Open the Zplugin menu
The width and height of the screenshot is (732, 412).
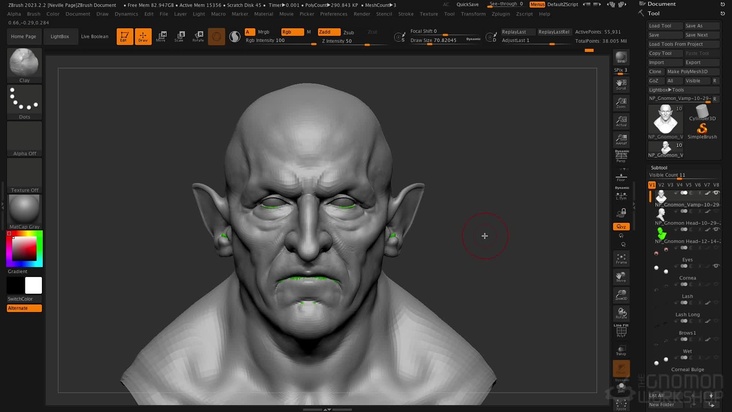coord(500,14)
